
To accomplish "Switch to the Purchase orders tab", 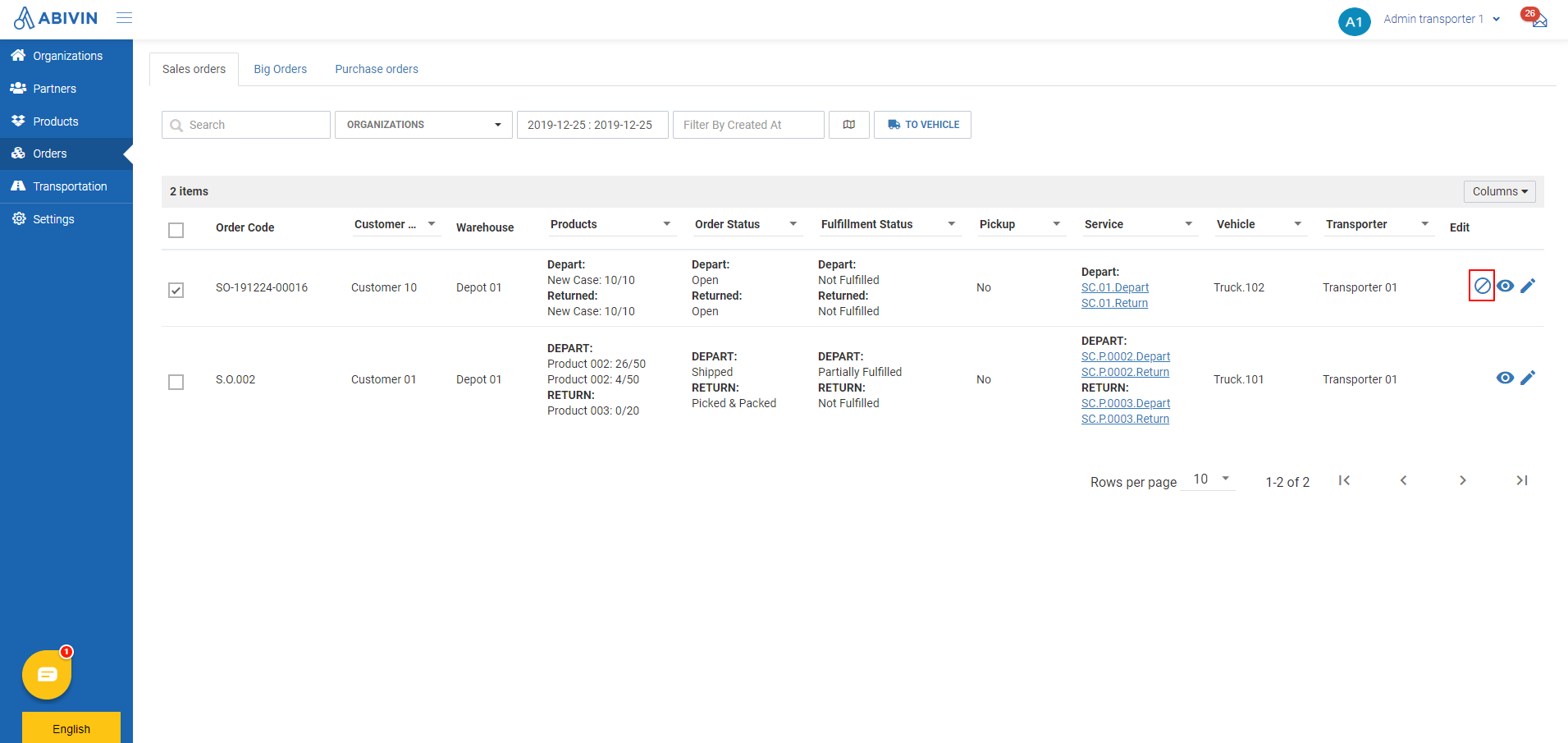I will (377, 69).
